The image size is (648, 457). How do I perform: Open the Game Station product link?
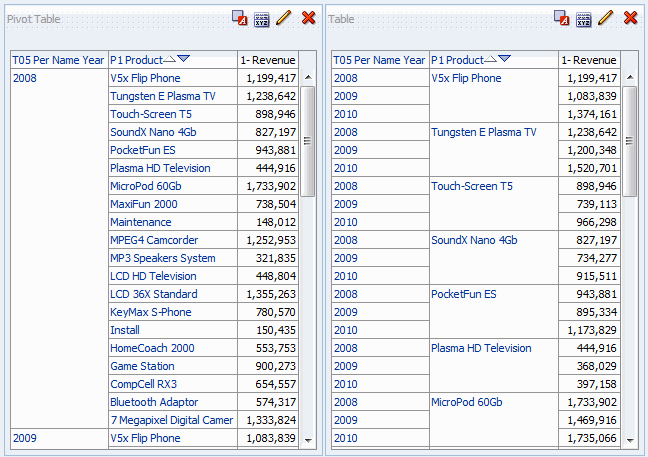click(x=141, y=366)
